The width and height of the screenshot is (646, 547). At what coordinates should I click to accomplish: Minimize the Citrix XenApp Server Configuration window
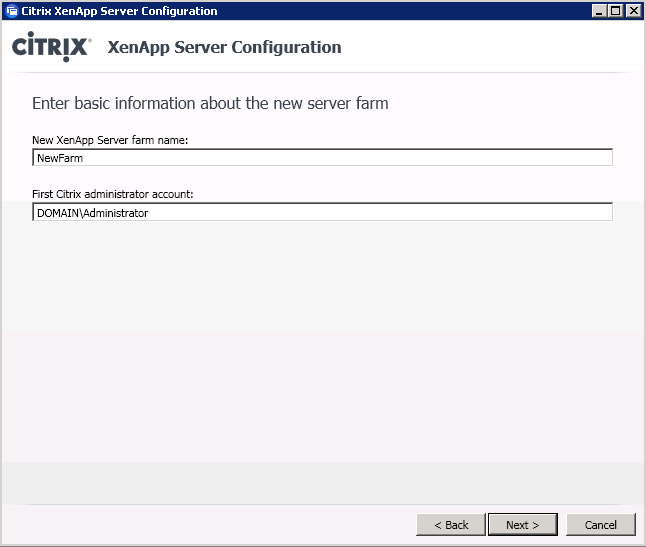[x=599, y=11]
